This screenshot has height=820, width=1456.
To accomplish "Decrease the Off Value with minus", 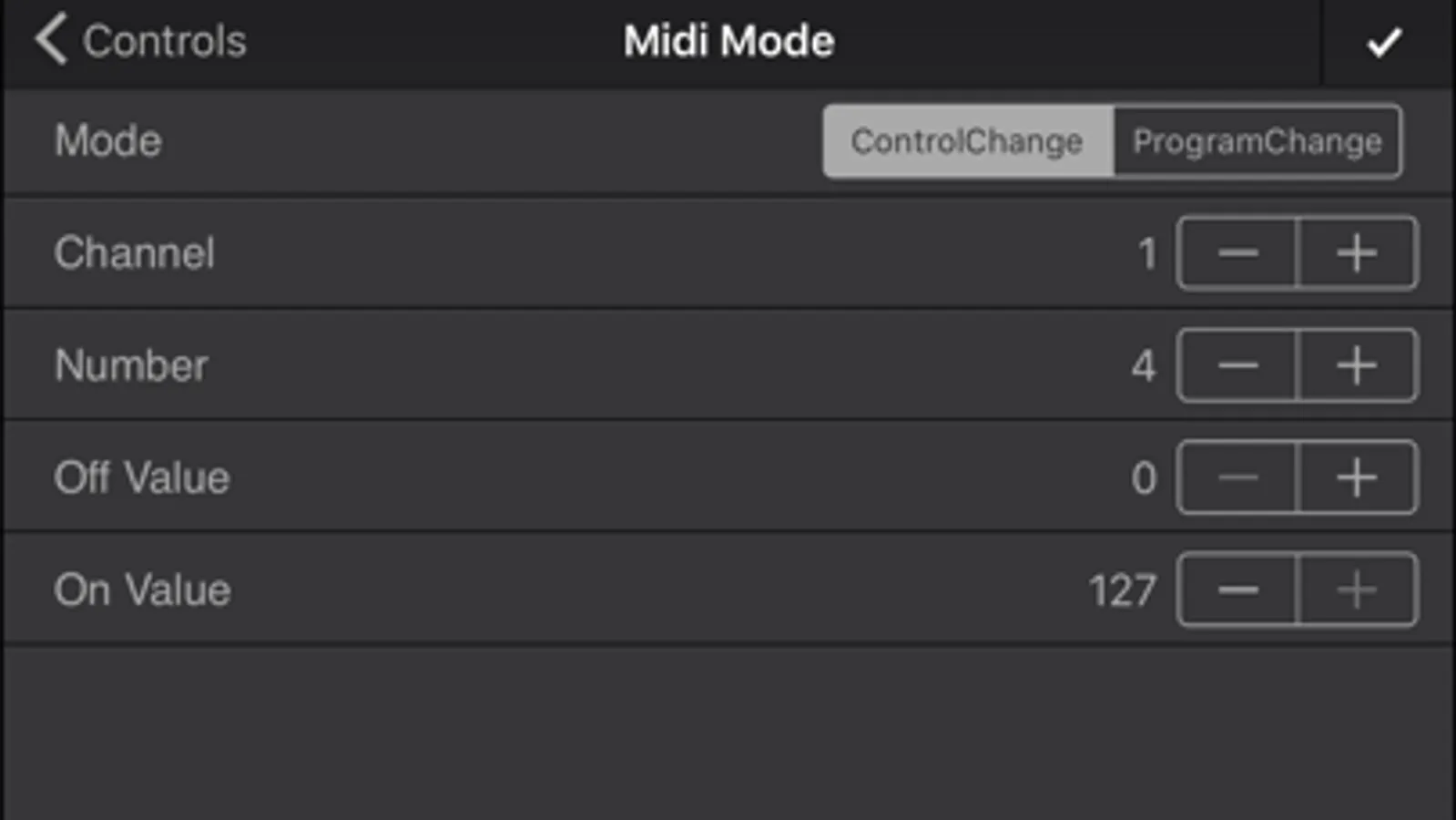I will click(1237, 477).
